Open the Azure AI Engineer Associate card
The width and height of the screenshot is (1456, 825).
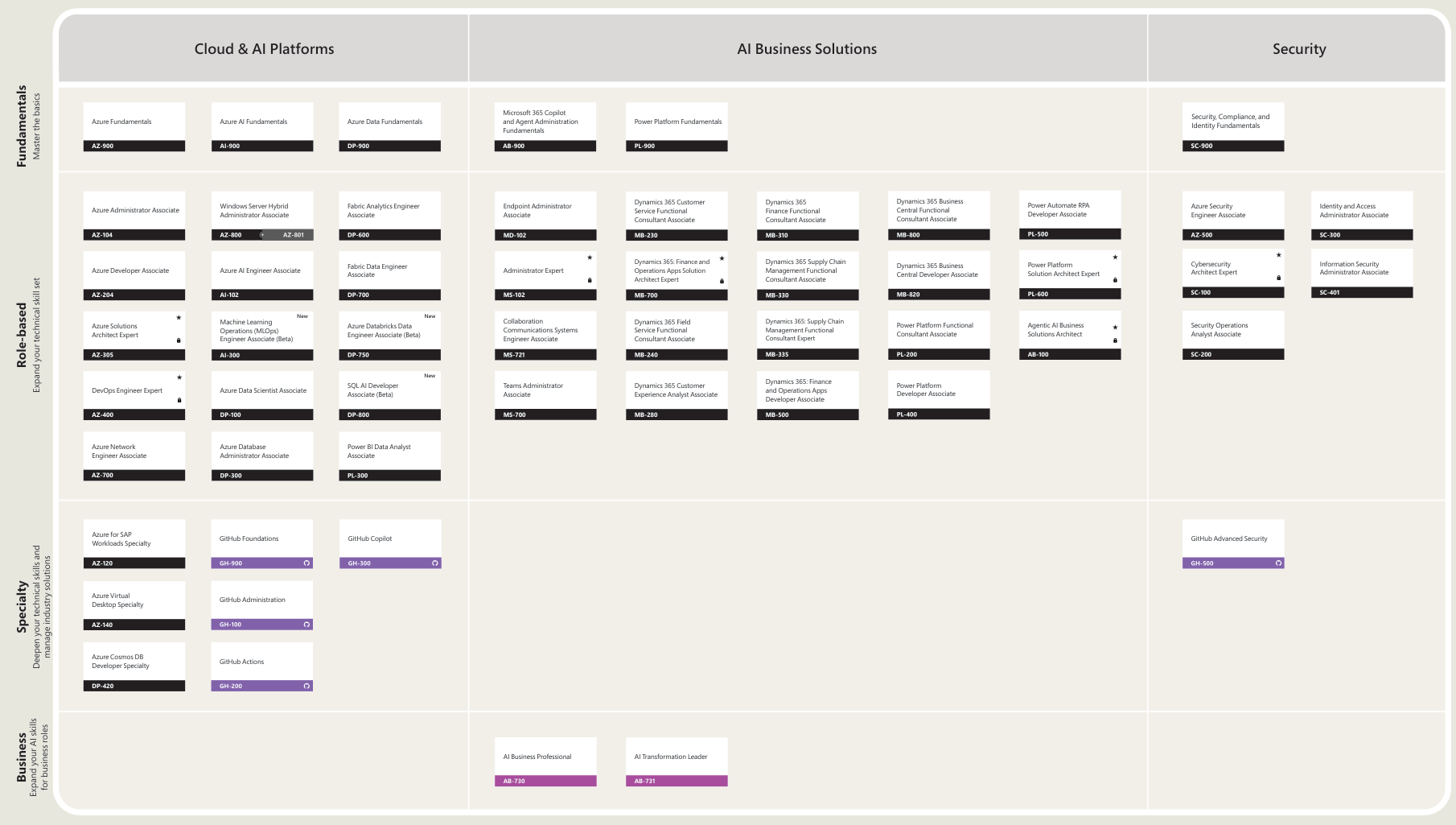pyautogui.click(x=262, y=275)
